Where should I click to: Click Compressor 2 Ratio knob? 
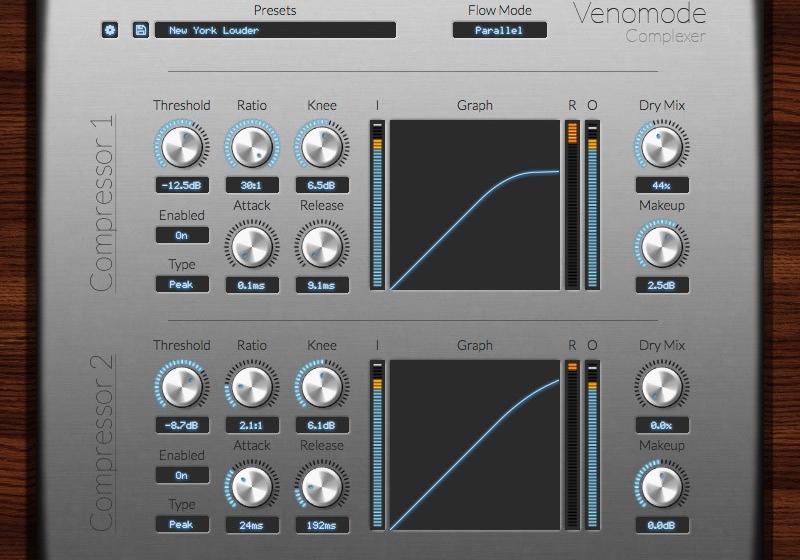click(252, 386)
